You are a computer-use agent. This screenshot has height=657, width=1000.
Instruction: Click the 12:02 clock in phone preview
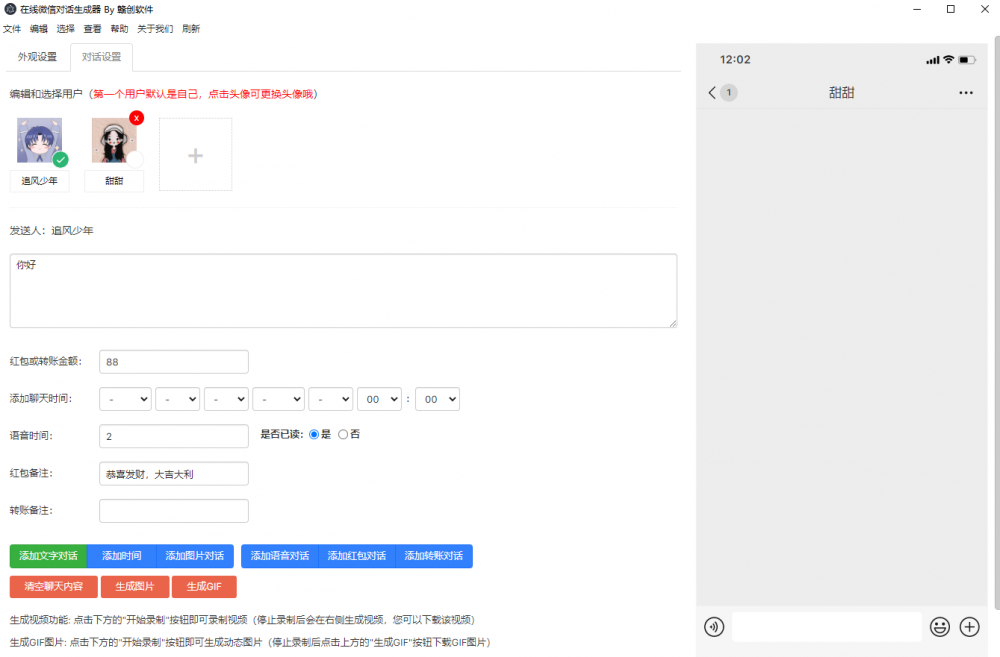(735, 60)
